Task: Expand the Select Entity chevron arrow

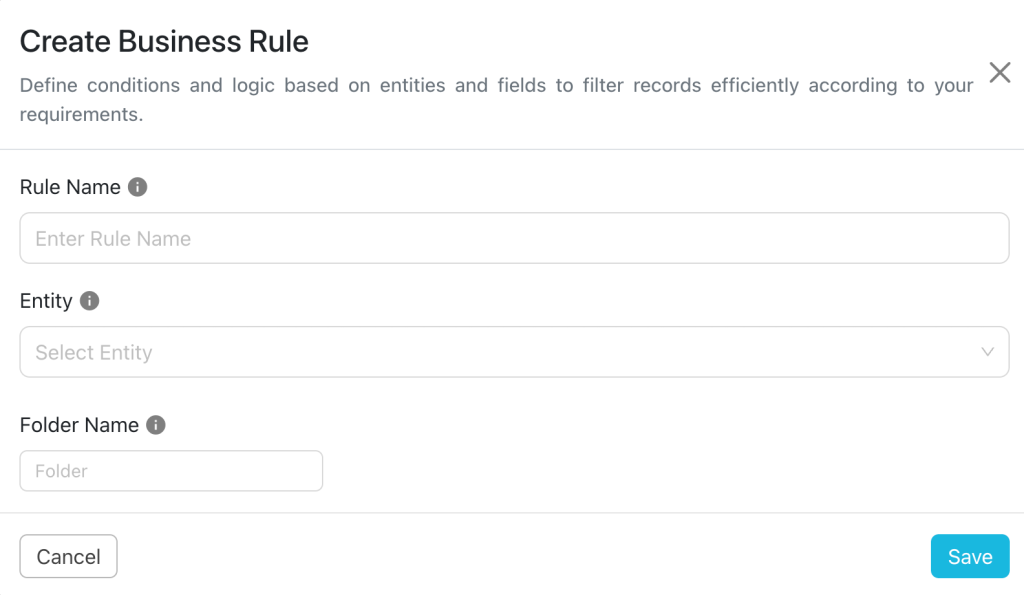Action: point(987,352)
